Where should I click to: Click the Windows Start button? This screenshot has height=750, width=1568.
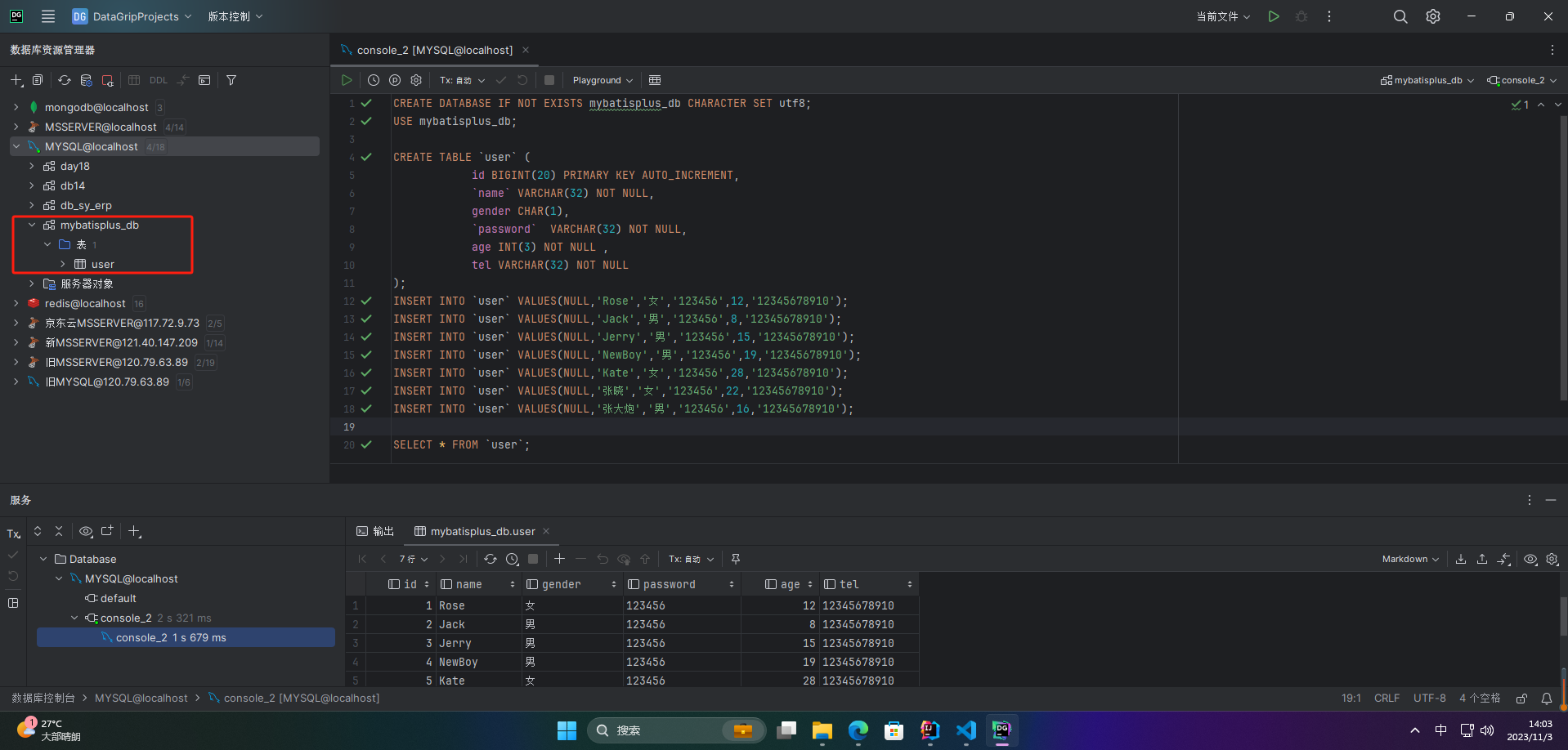pyautogui.click(x=567, y=730)
